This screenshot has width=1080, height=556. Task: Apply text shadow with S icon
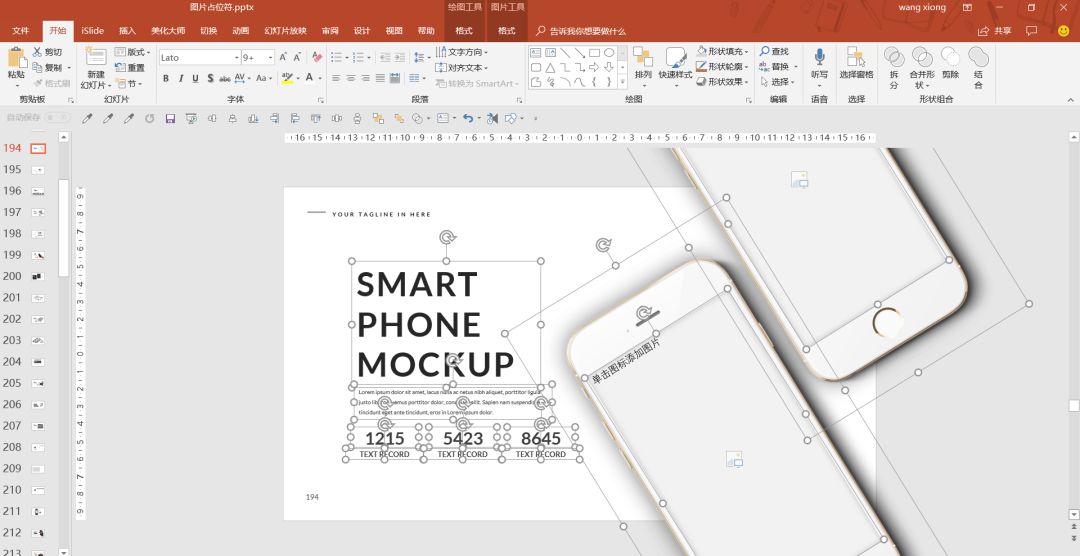point(210,79)
